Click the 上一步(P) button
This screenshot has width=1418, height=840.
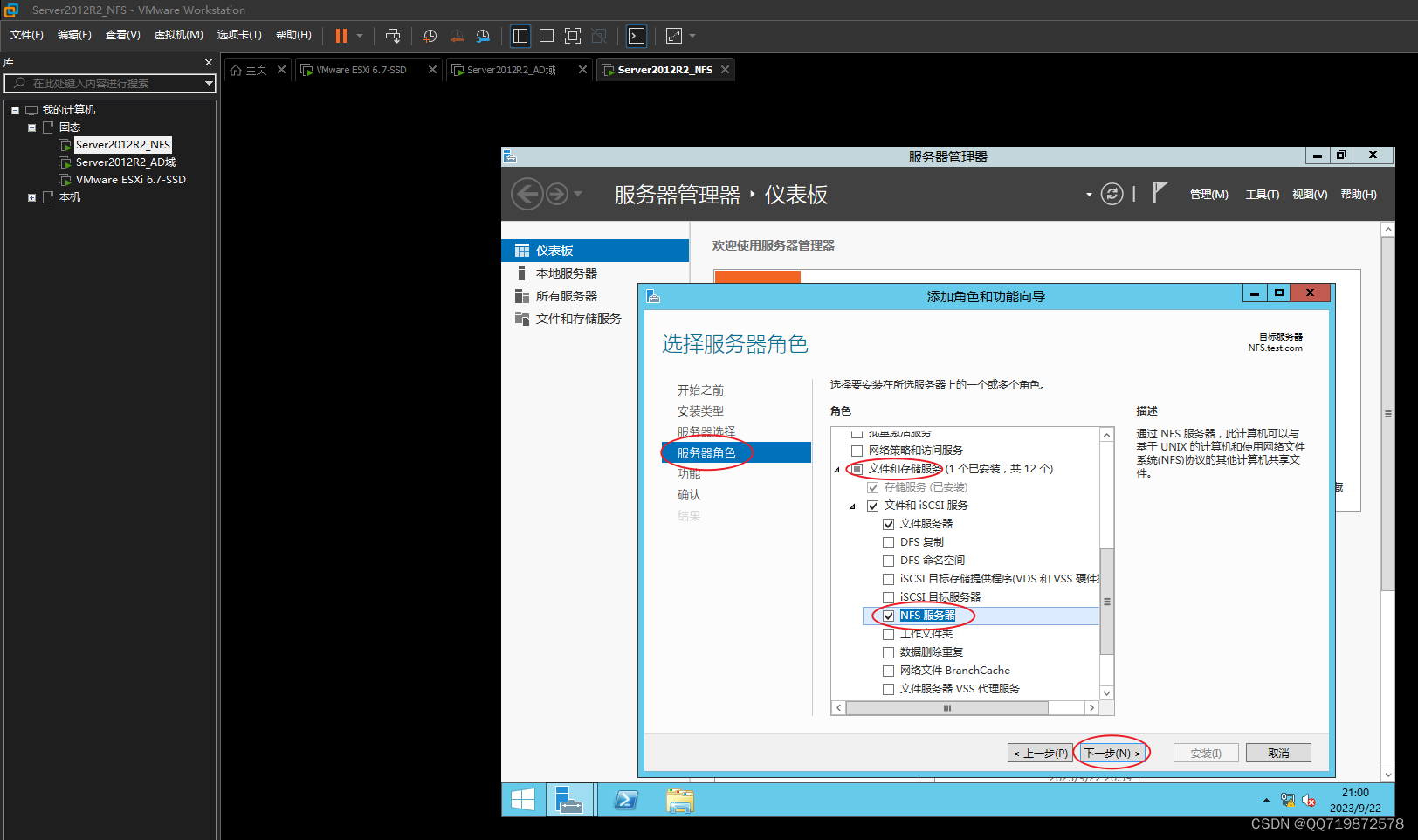(1040, 753)
